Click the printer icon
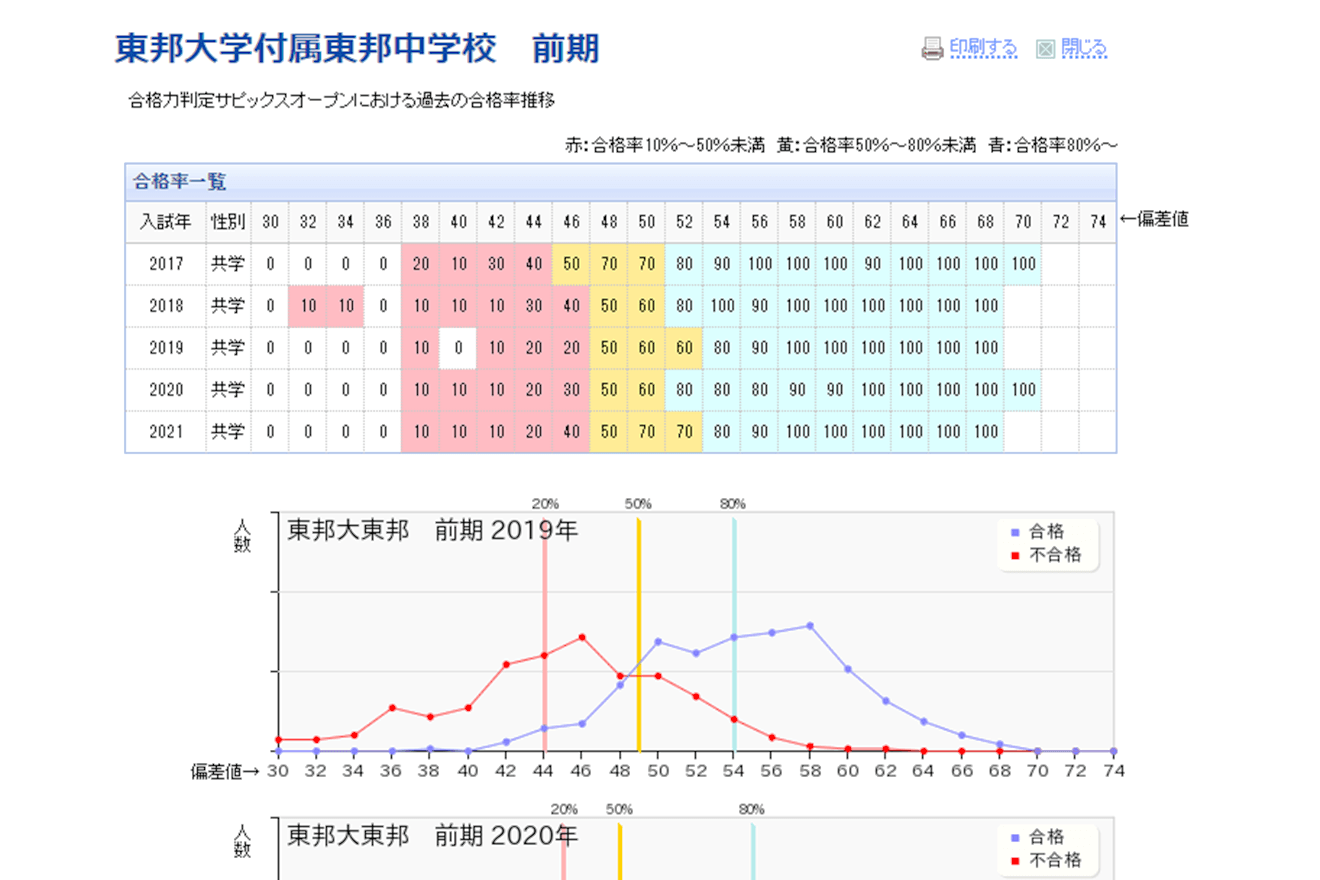Image resolution: width=1320 pixels, height=880 pixels. tap(932, 48)
